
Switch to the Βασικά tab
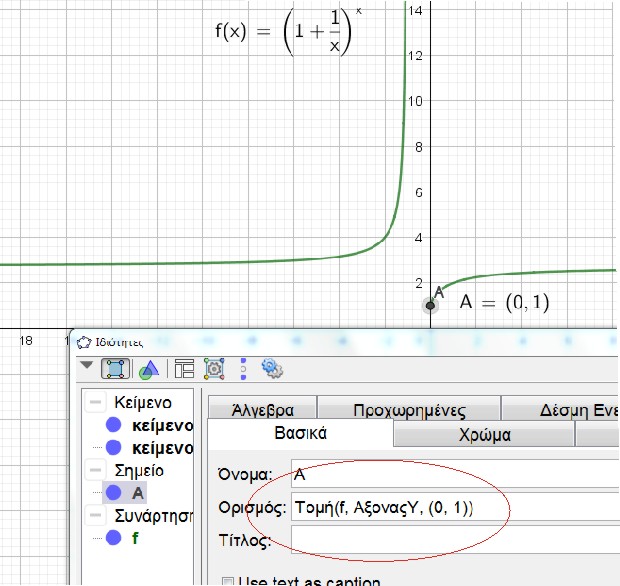(x=301, y=433)
